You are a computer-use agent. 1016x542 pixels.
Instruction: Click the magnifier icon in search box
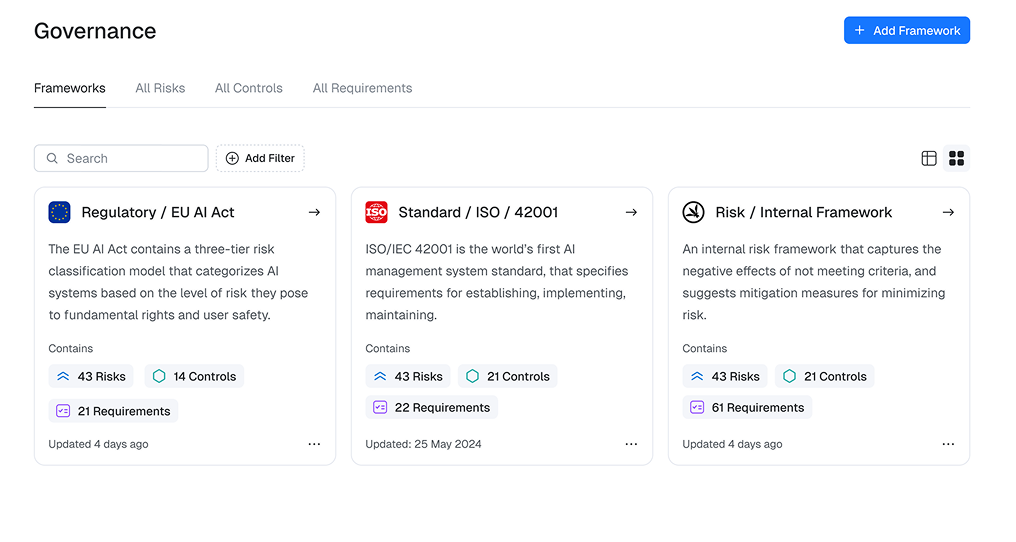pos(53,158)
